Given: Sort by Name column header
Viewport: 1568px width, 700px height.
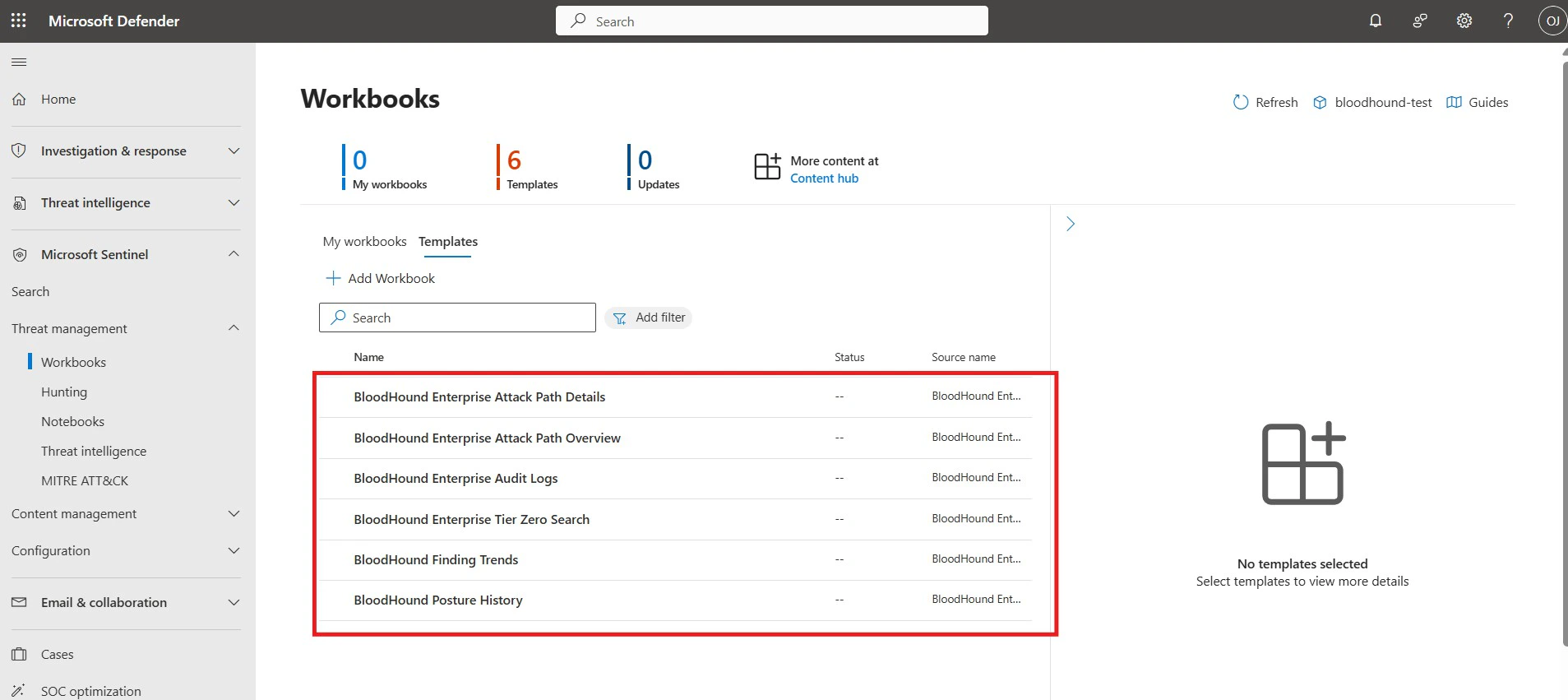Looking at the screenshot, I should click(x=368, y=357).
